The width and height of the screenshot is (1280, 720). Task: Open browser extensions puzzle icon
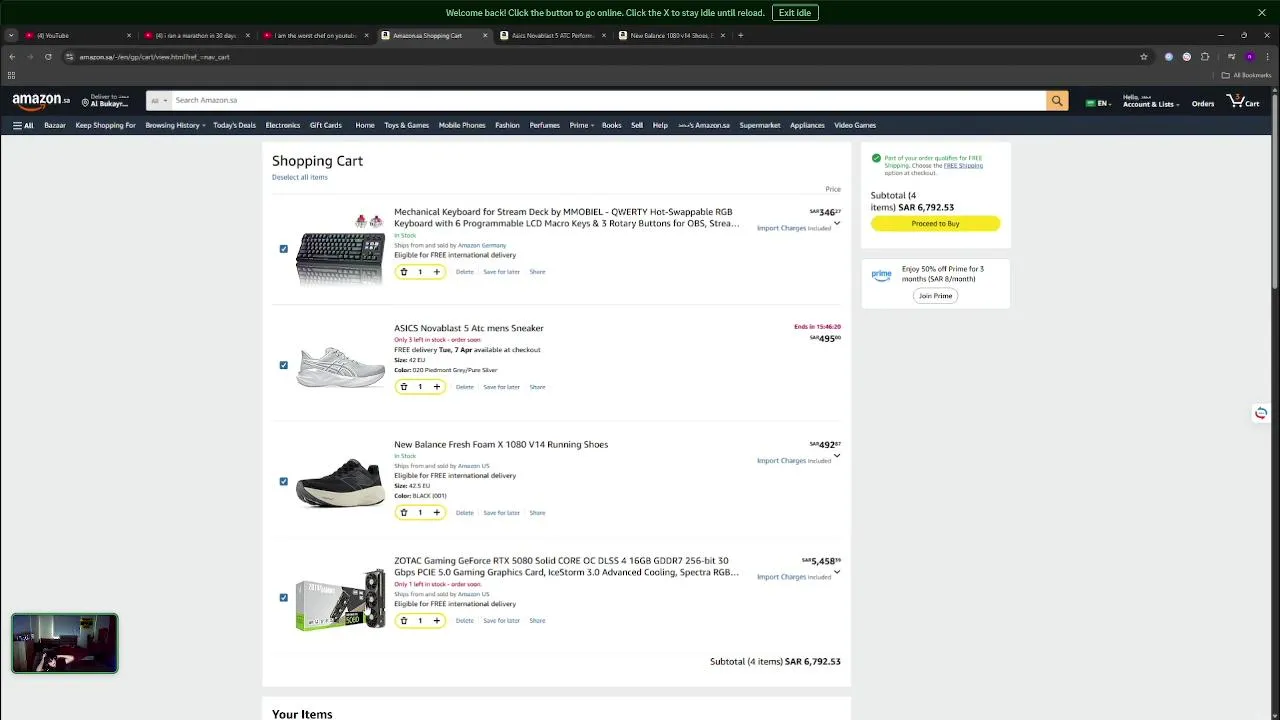click(x=1205, y=57)
